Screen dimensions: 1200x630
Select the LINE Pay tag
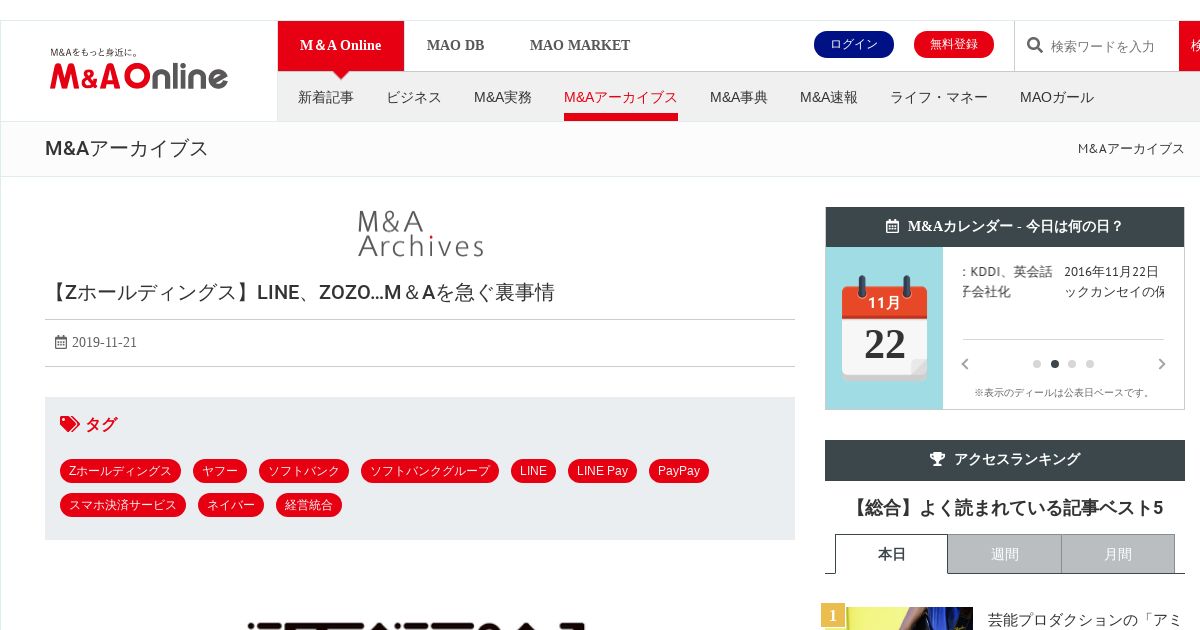(x=602, y=471)
